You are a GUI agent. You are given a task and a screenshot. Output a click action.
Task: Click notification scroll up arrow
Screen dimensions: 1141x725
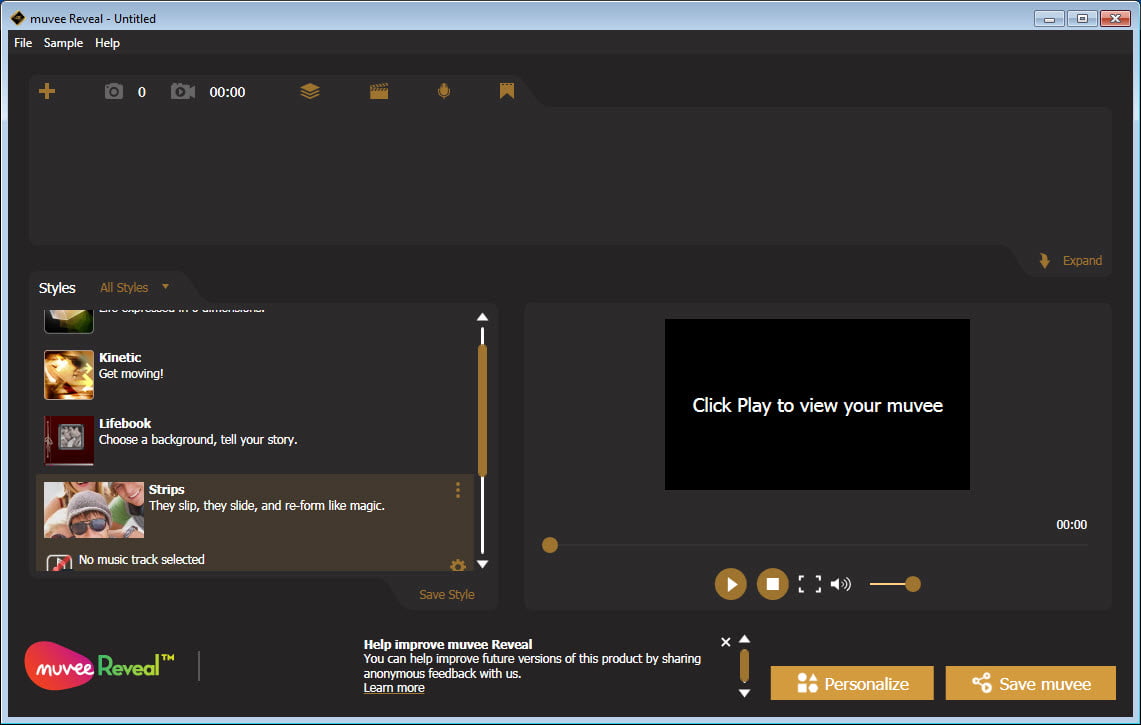744,639
